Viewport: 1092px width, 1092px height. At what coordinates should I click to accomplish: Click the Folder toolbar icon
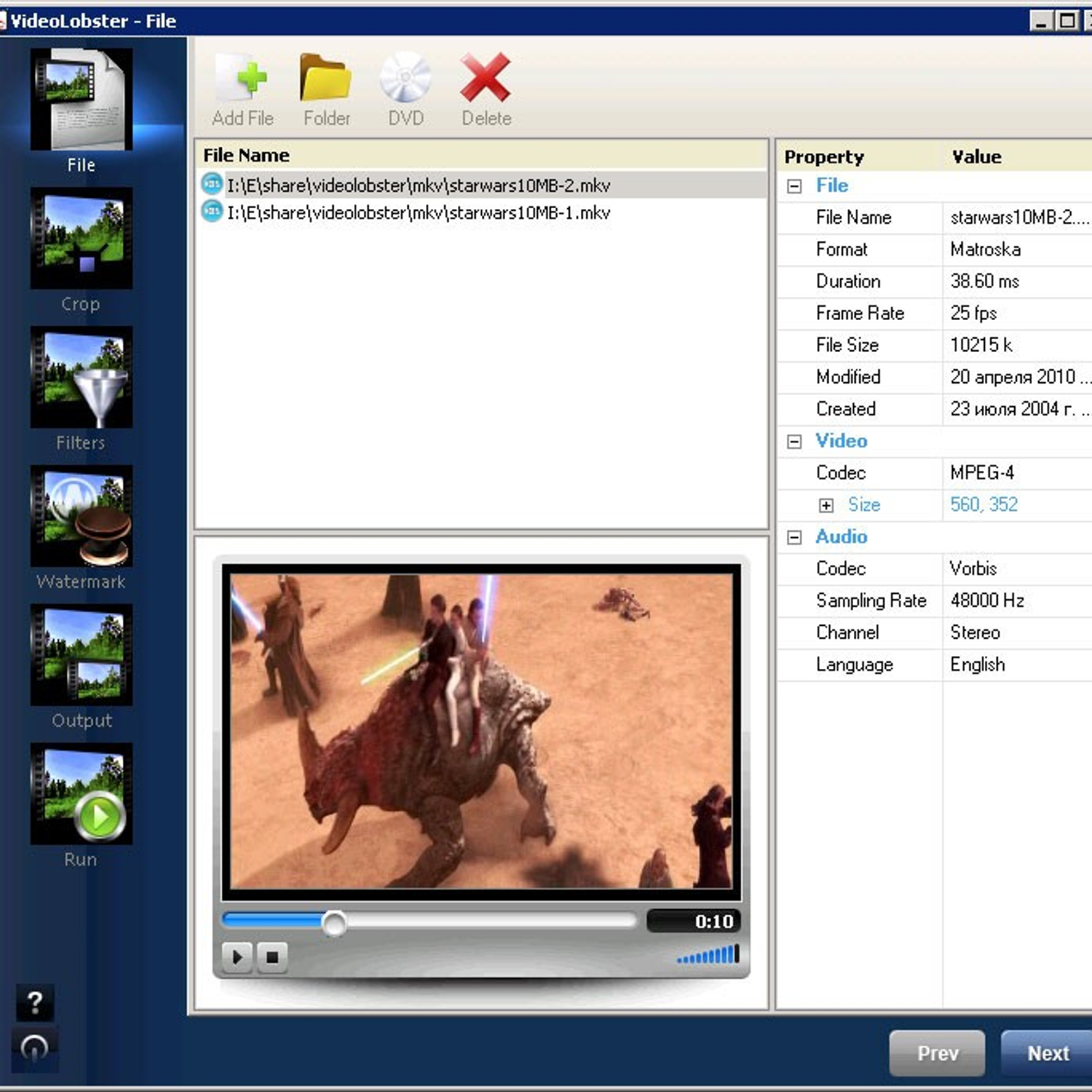[326, 78]
